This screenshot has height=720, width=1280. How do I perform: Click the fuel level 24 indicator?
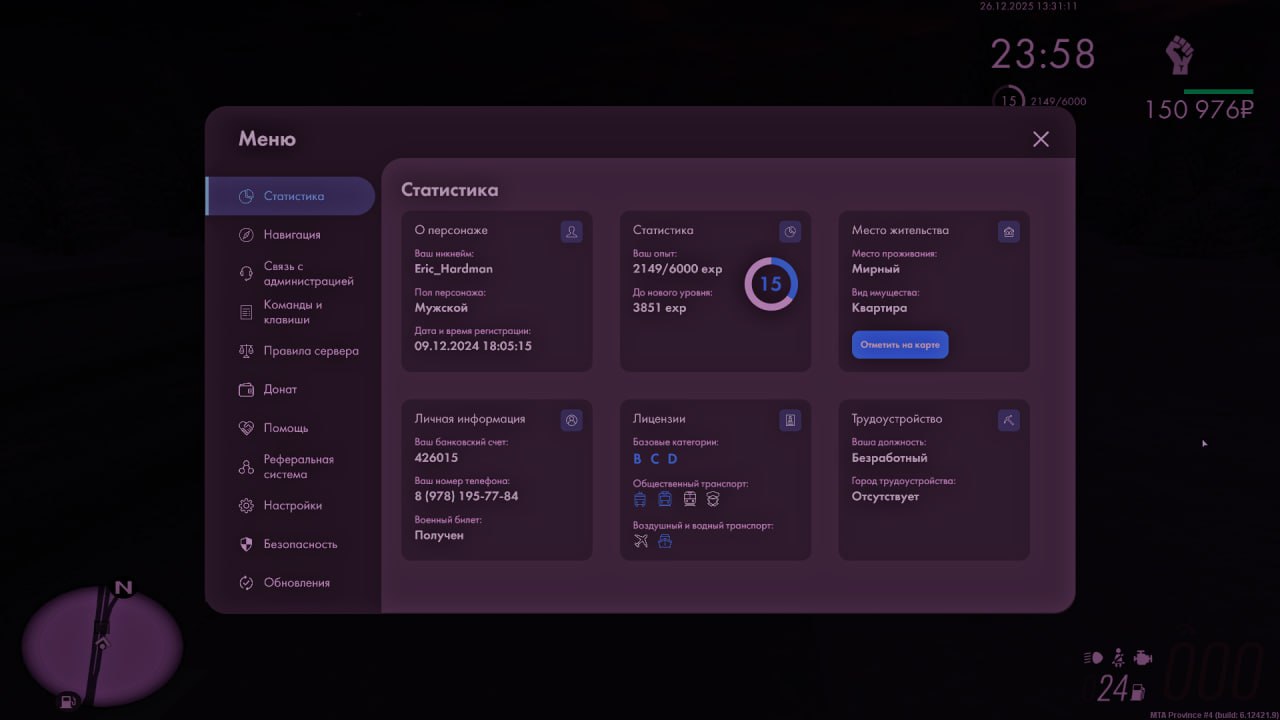coord(1121,689)
